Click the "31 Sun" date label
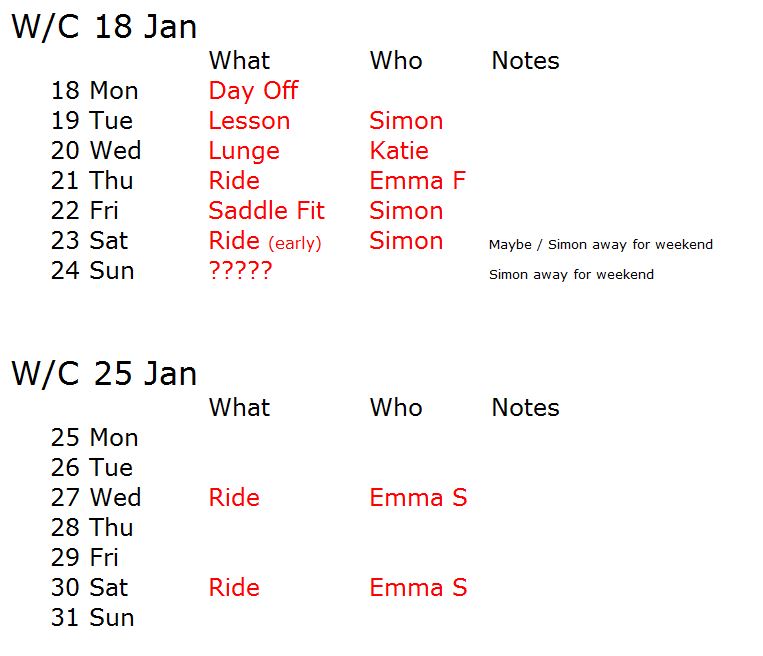763x656 pixels. point(92,618)
